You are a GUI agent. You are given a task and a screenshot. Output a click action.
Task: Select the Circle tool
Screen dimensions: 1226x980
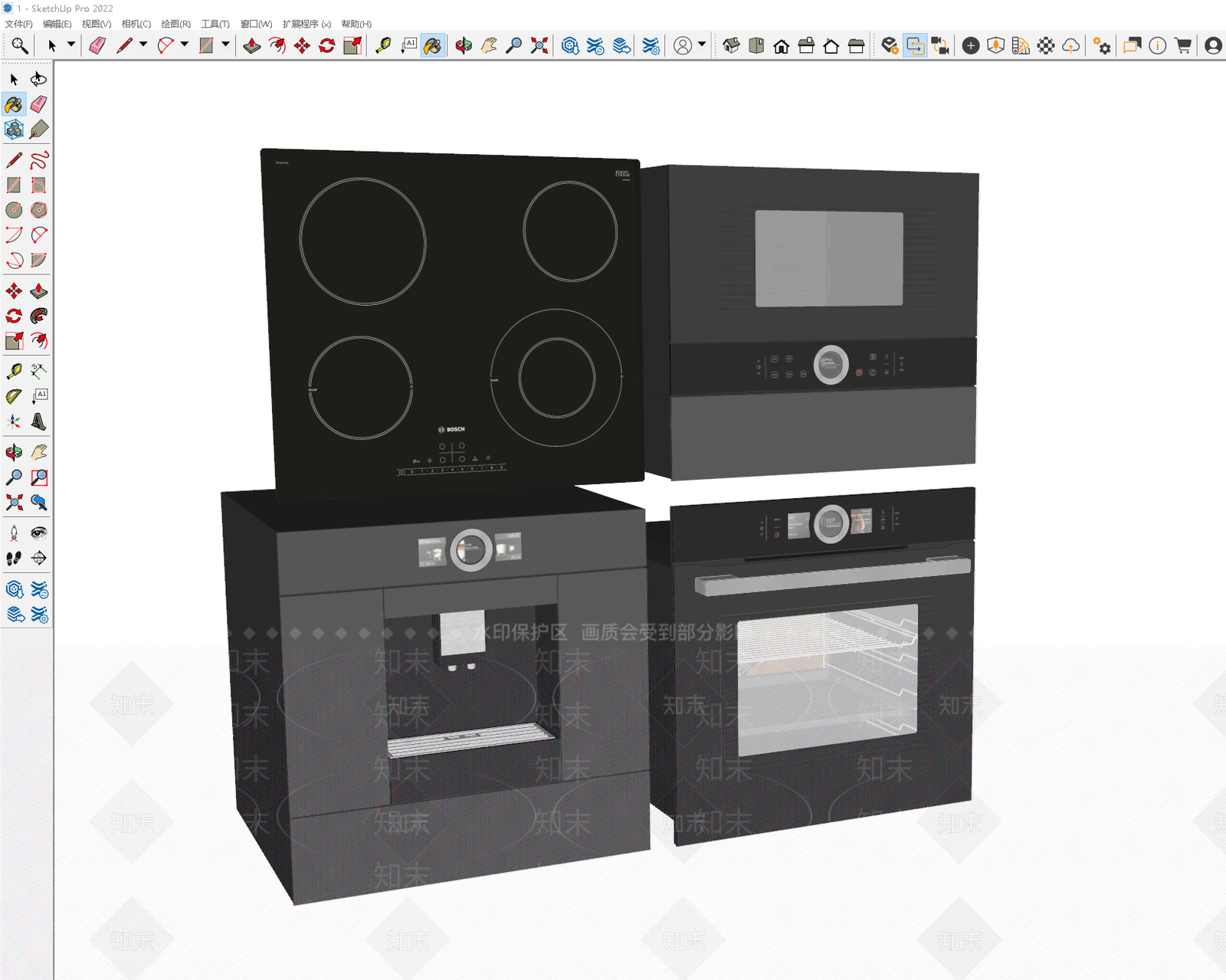click(14, 210)
